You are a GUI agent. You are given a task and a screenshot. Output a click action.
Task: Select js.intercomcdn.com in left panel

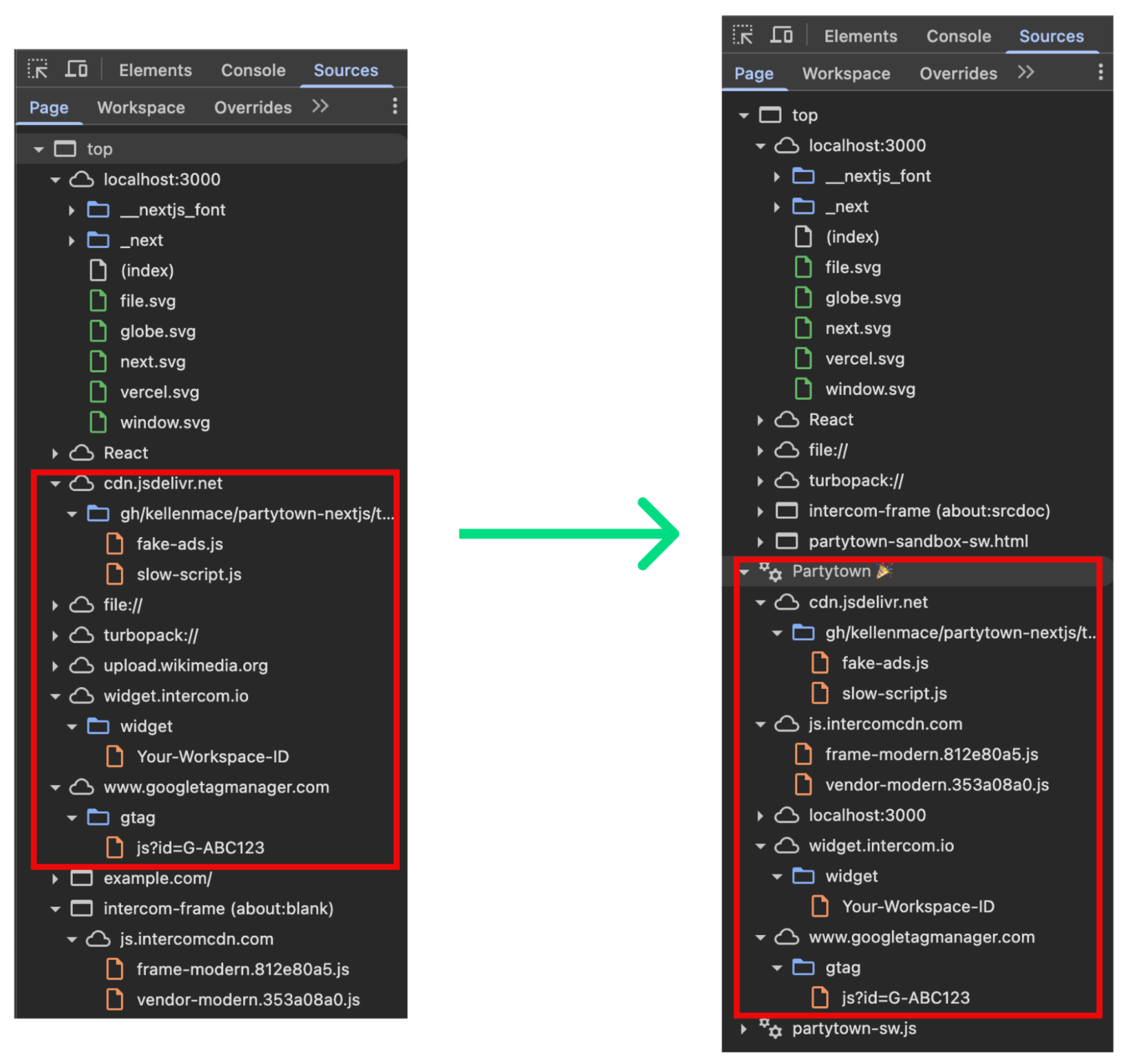click(196, 939)
